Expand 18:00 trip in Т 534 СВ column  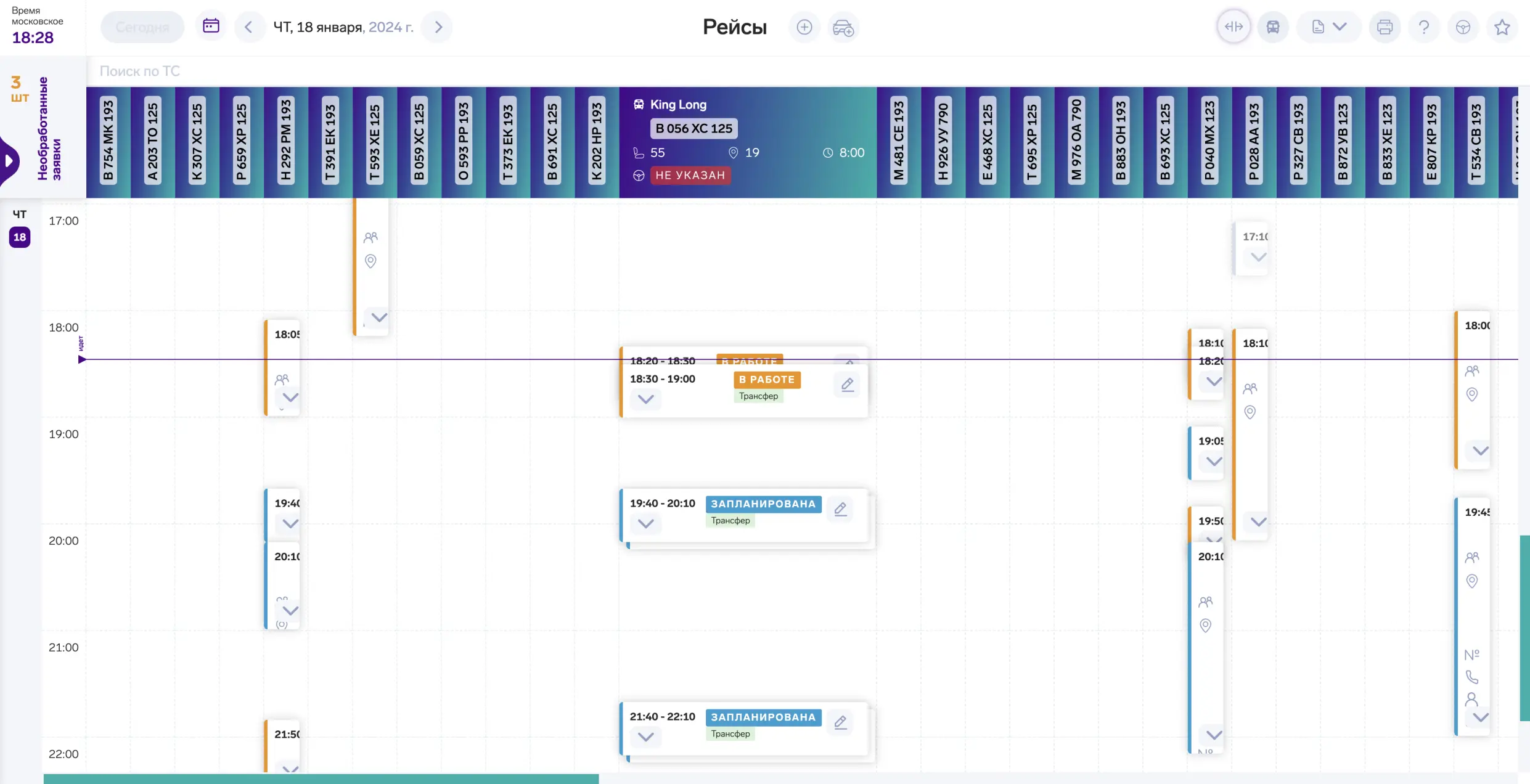[x=1480, y=451]
